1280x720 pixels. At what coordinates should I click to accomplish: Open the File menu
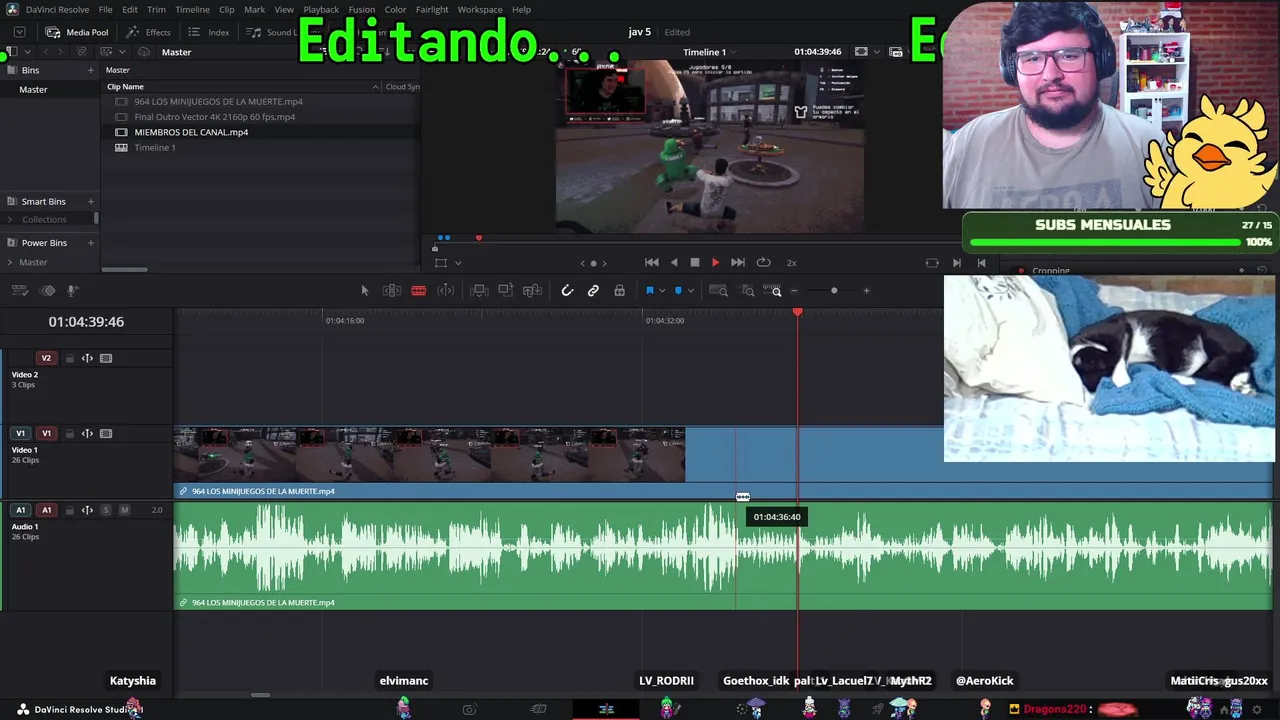click(x=105, y=10)
